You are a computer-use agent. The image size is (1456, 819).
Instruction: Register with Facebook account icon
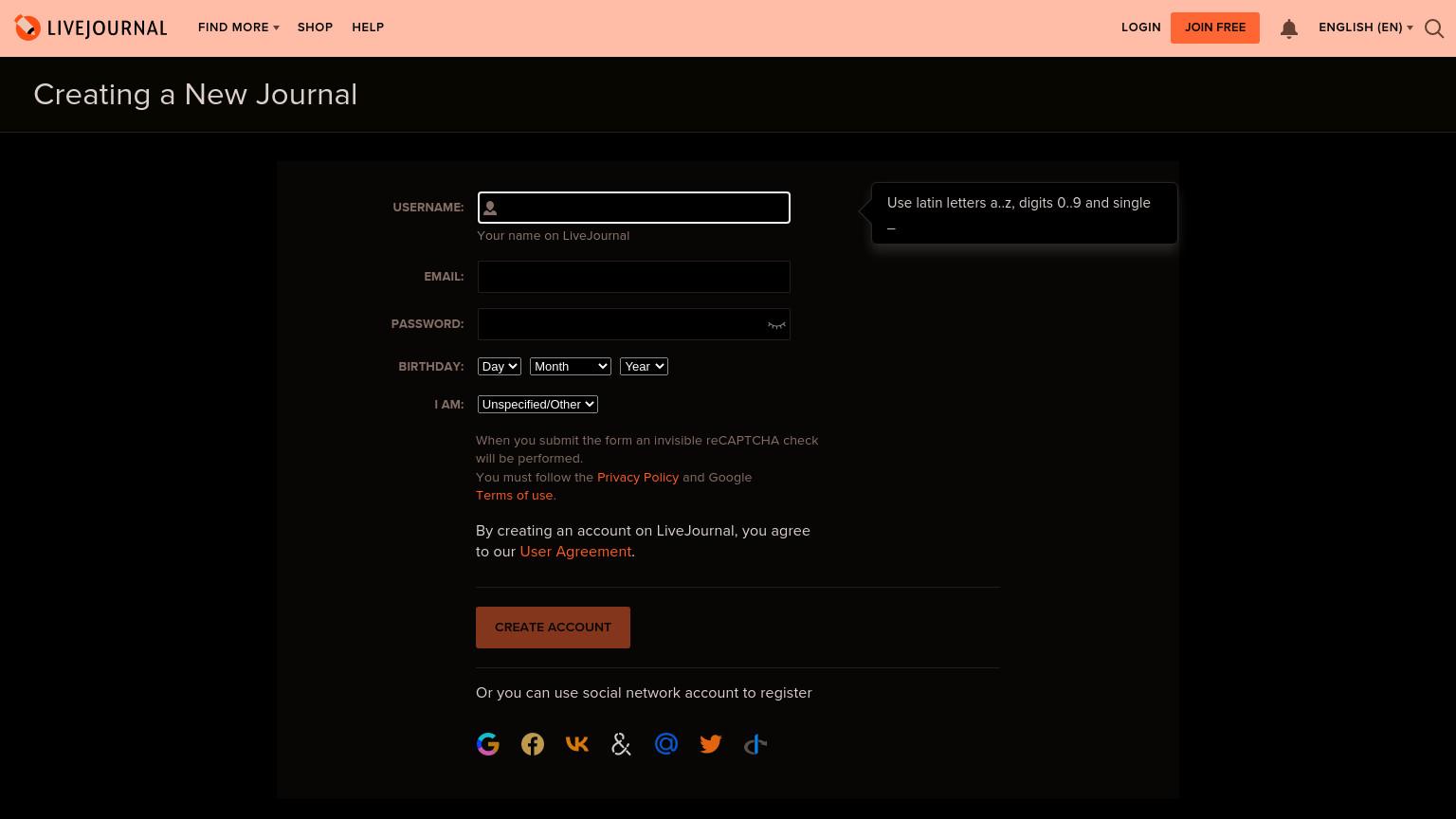(x=533, y=744)
